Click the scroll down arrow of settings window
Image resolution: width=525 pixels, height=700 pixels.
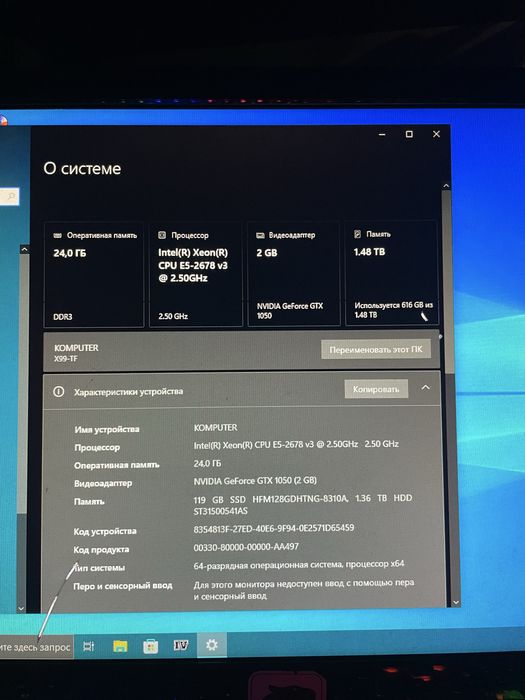pyautogui.click(x=456, y=602)
